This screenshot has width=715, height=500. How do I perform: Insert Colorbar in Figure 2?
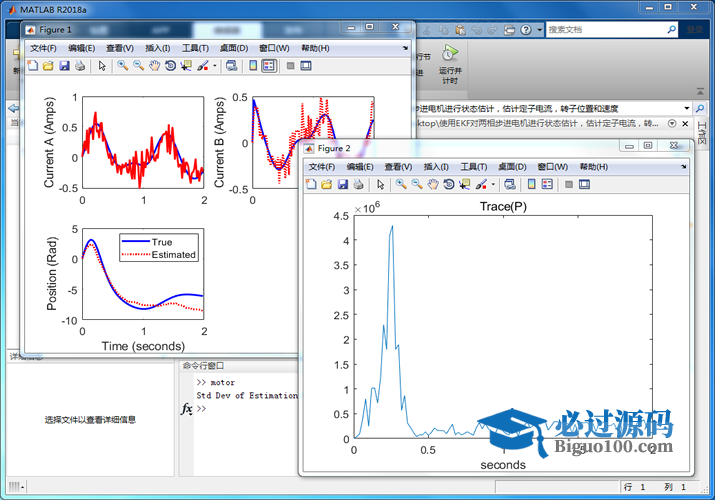531,185
